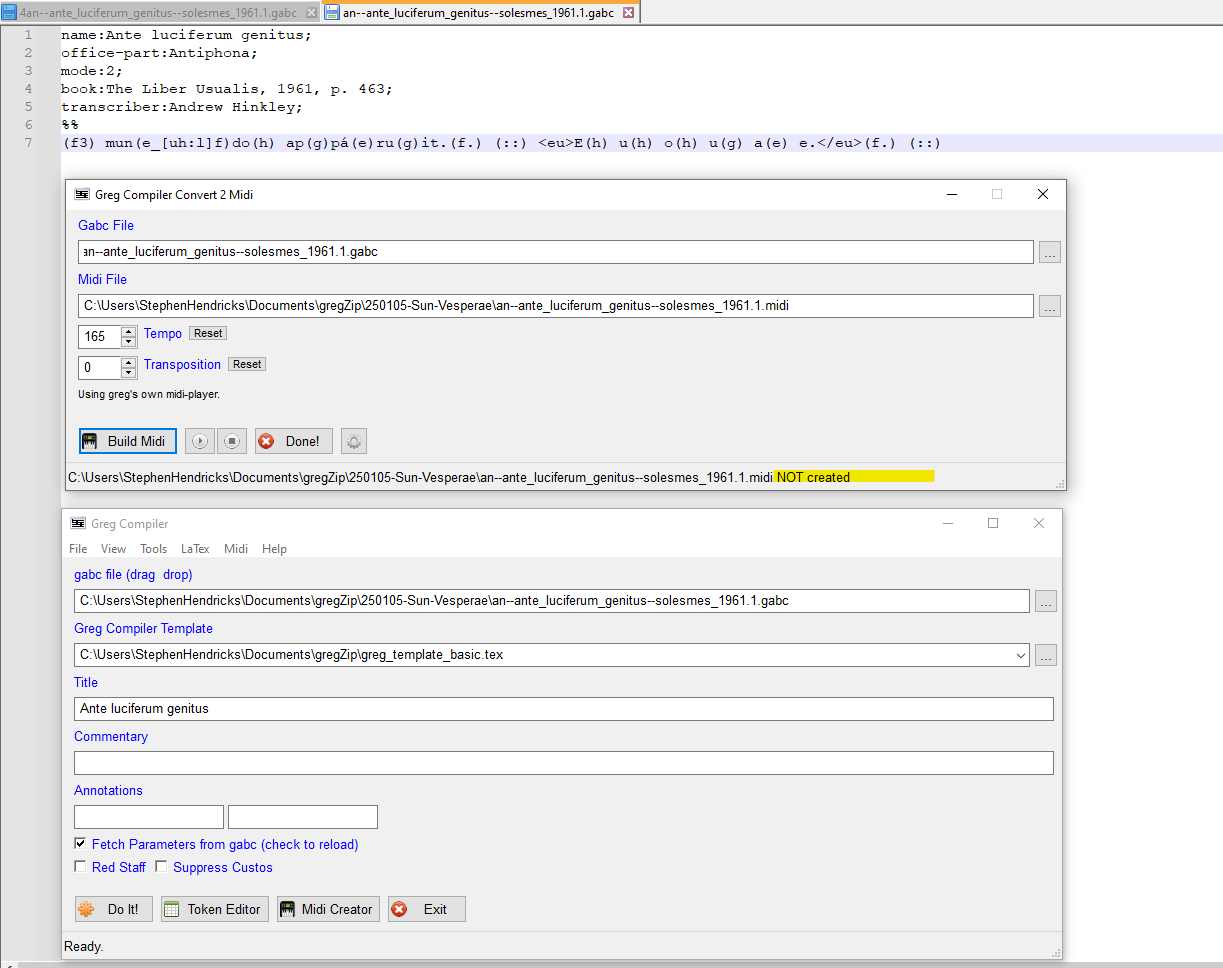1223x968 pixels.
Task: Click the Title field
Action: (564, 709)
